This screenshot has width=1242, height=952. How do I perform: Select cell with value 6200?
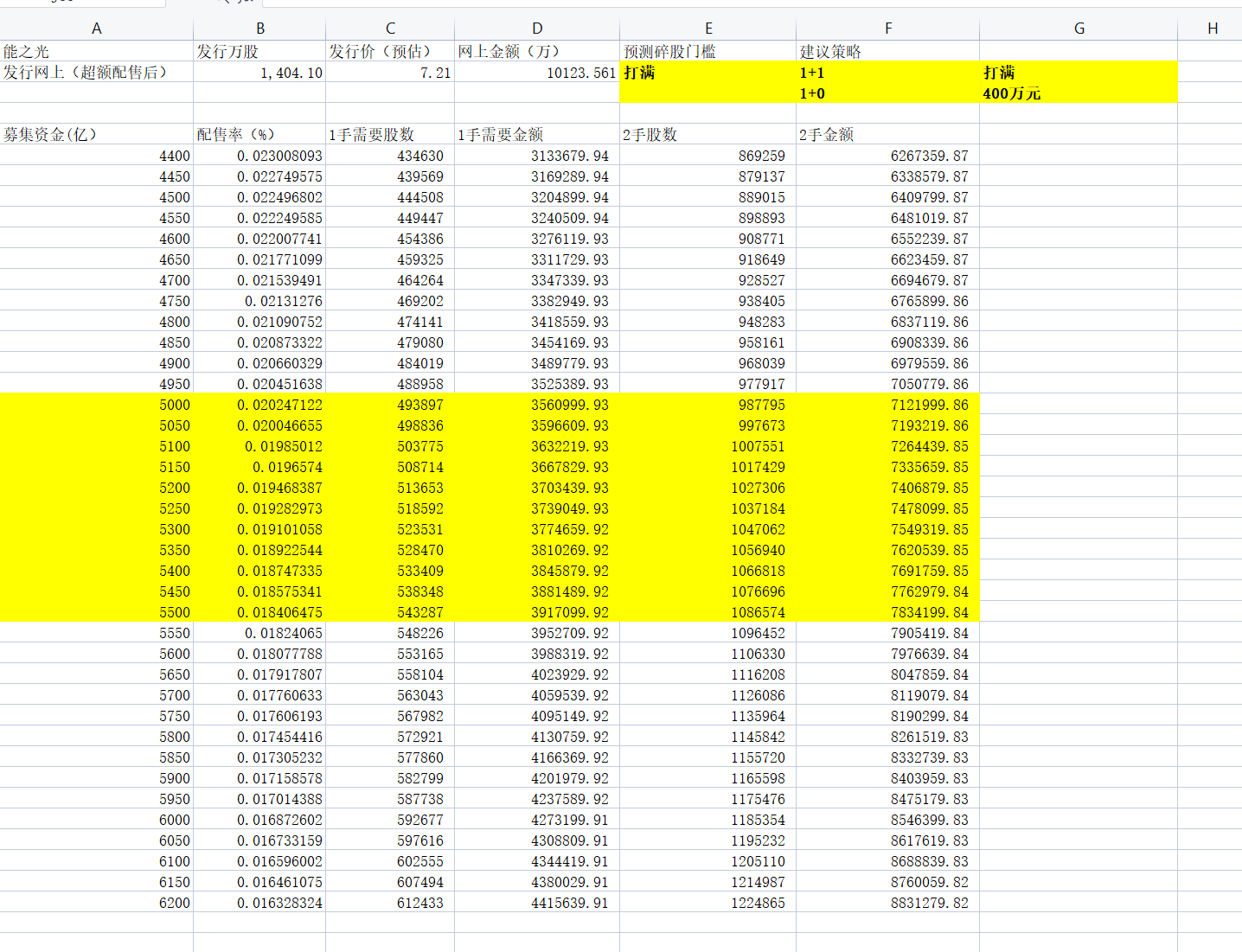(x=96, y=902)
